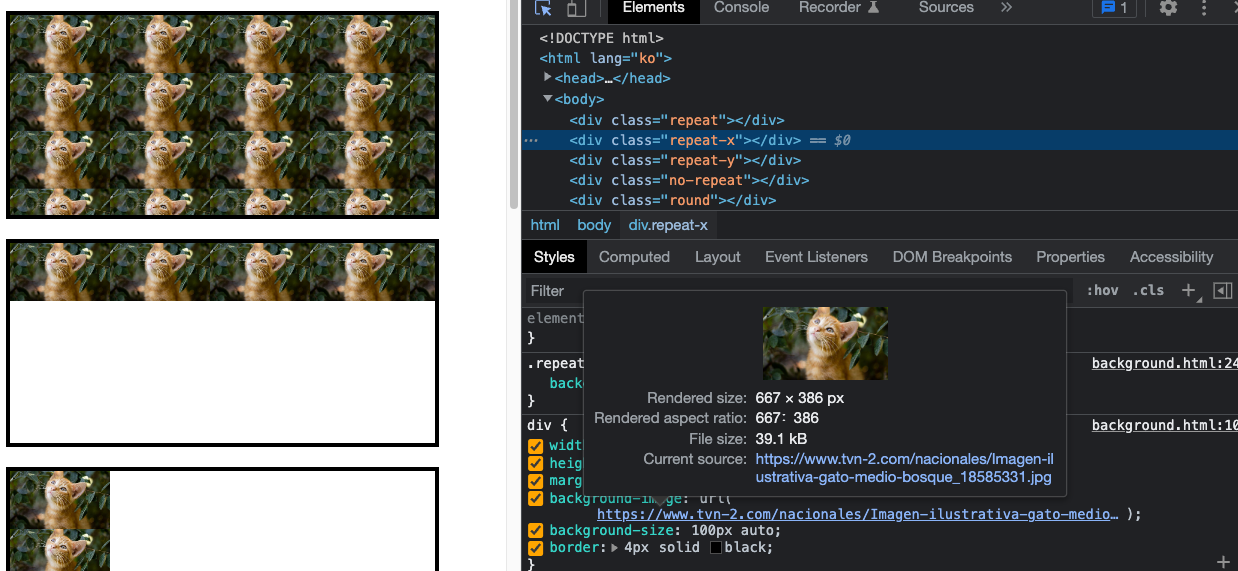Viewport: 1238px width, 571px height.
Task: Open the DOM Breakpoints tab
Action: [952, 257]
